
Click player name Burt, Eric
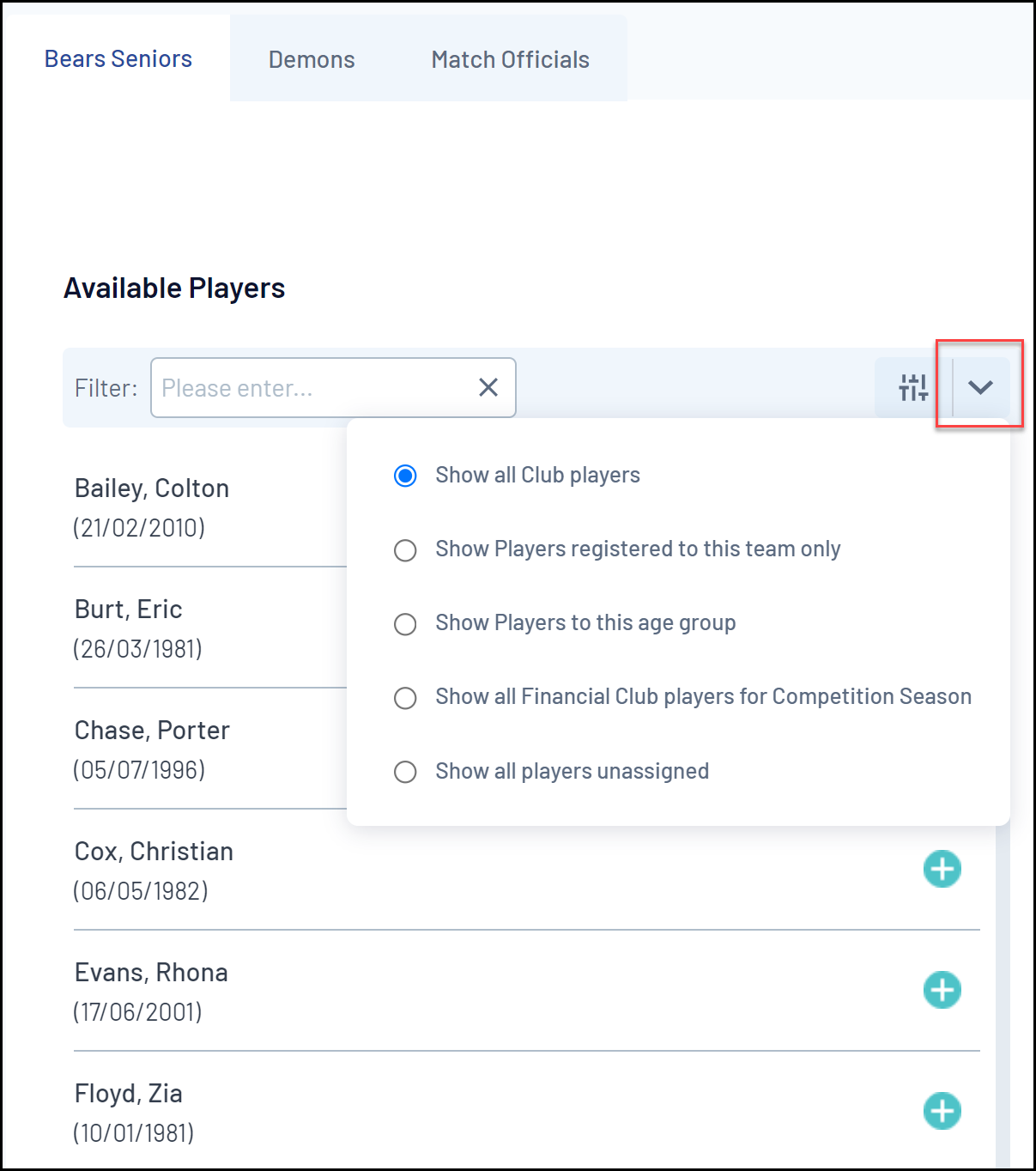pyautogui.click(x=129, y=610)
